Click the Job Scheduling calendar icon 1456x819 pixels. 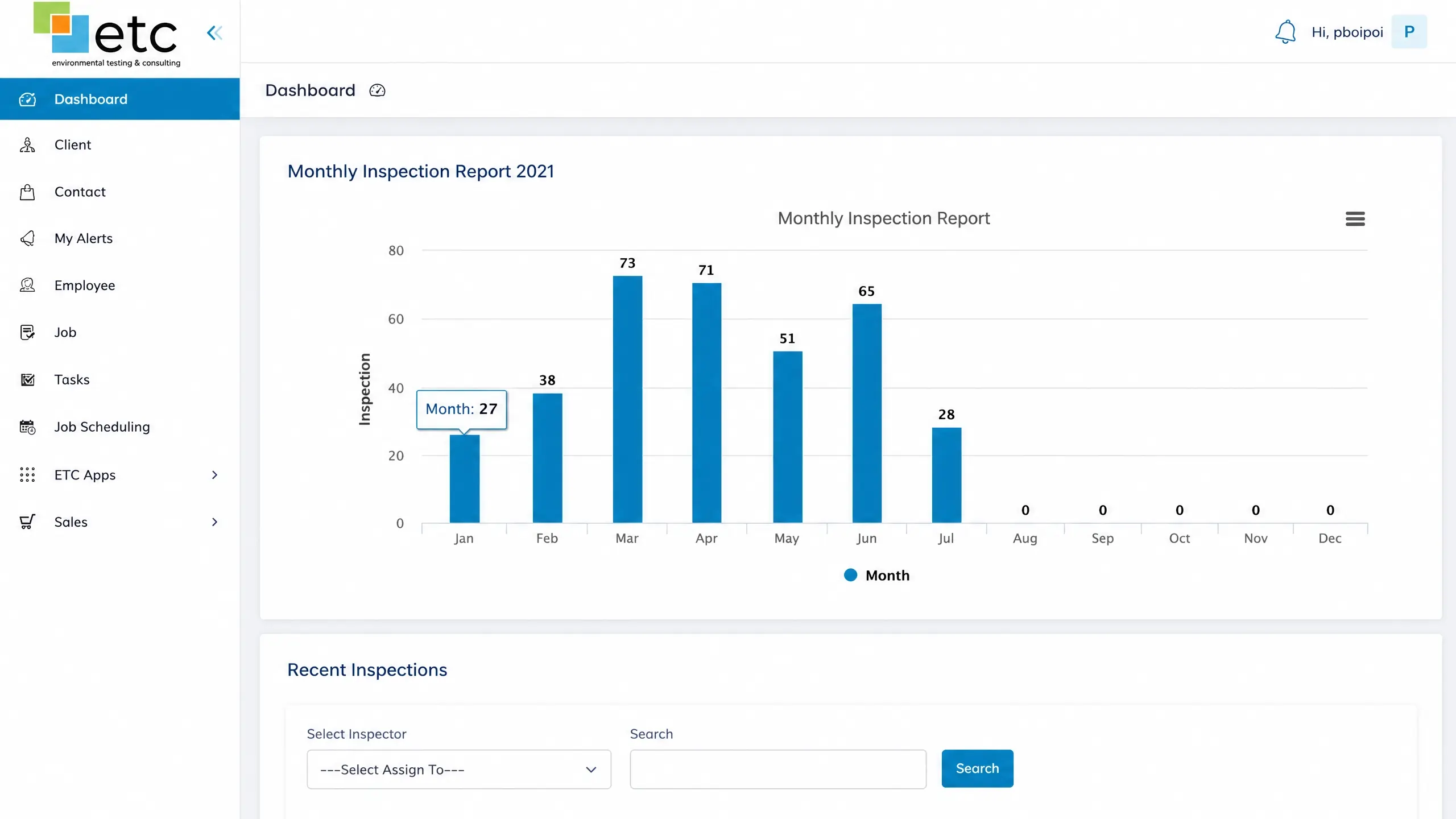click(x=27, y=427)
